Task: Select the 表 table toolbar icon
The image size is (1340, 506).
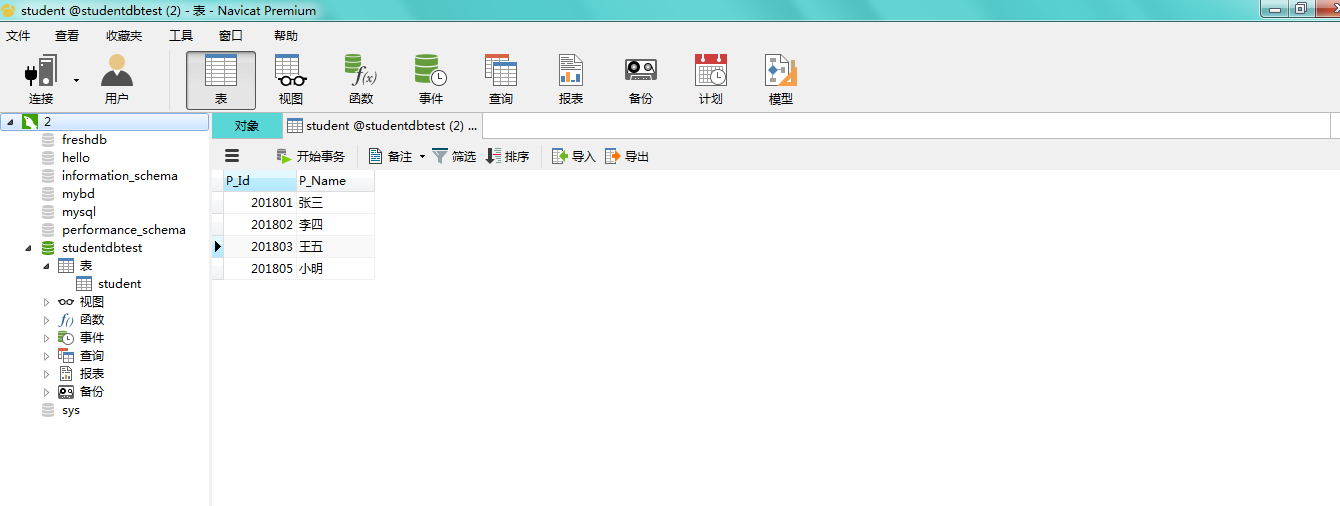Action: pos(221,80)
